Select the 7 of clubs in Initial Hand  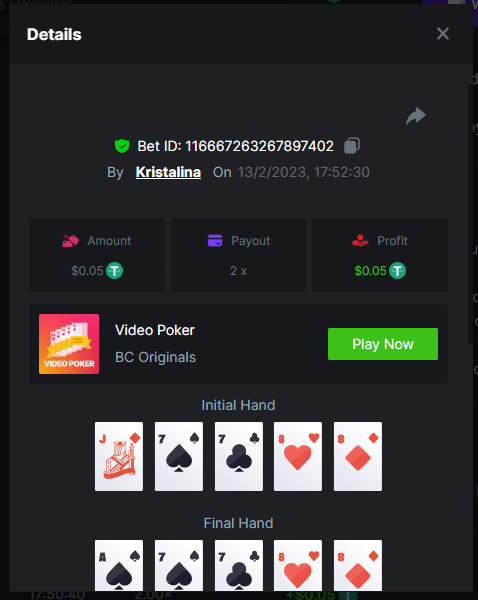[x=239, y=457]
